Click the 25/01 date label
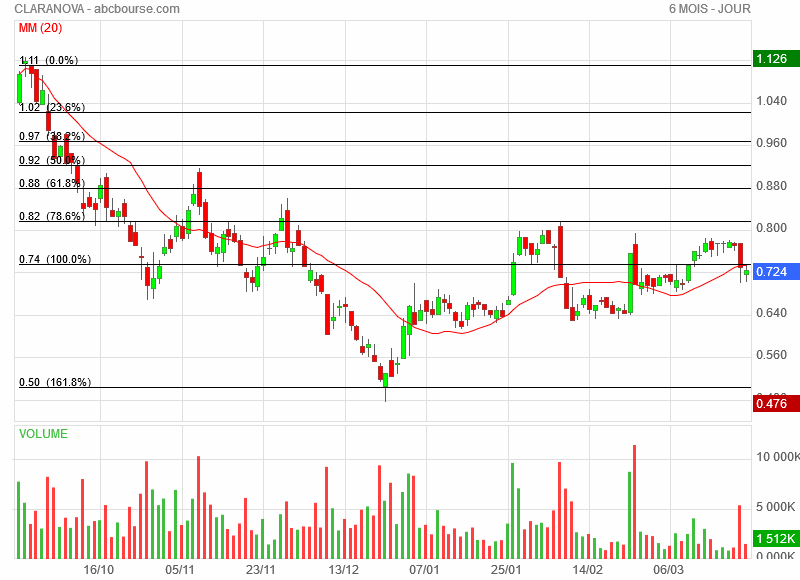800x580 pixels. coord(506,570)
